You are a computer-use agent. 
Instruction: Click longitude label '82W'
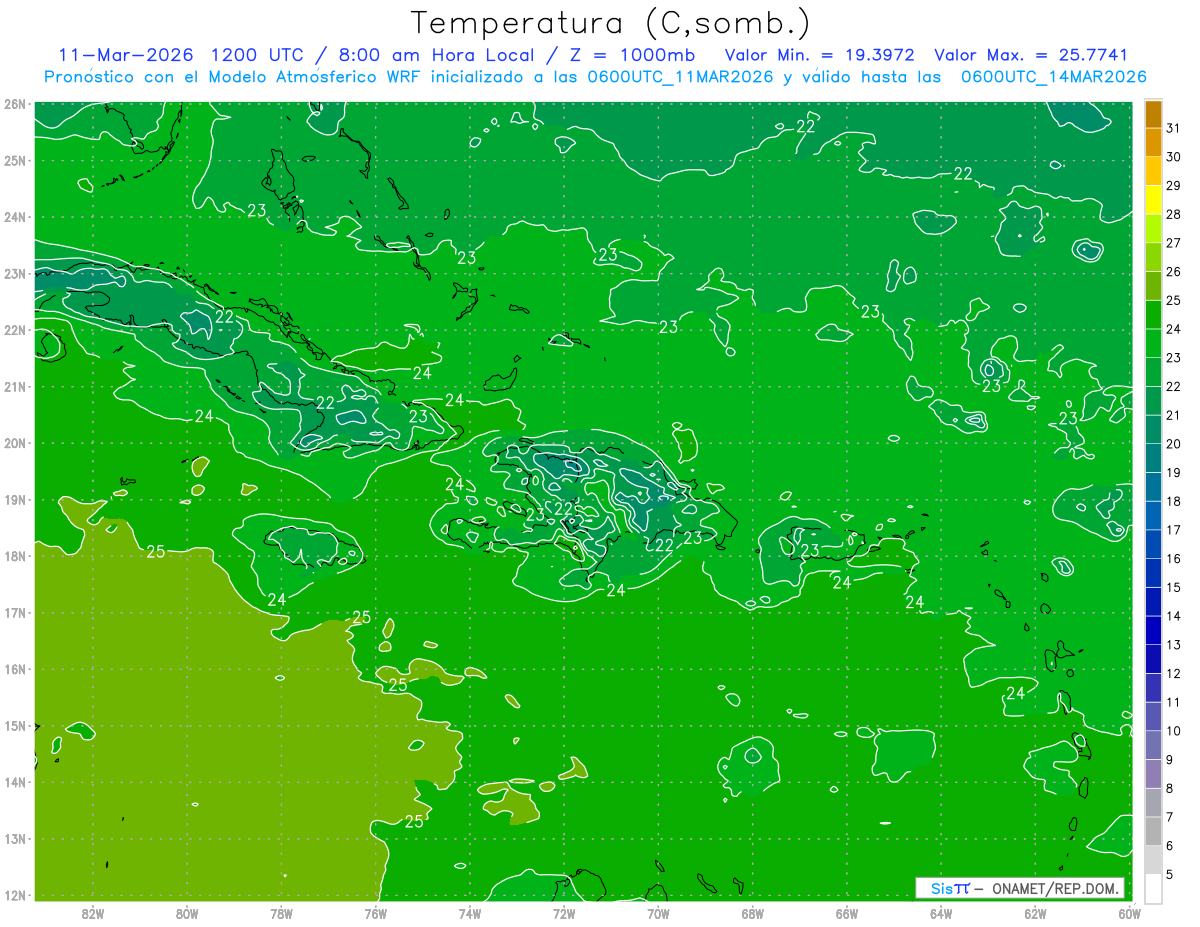(93, 913)
